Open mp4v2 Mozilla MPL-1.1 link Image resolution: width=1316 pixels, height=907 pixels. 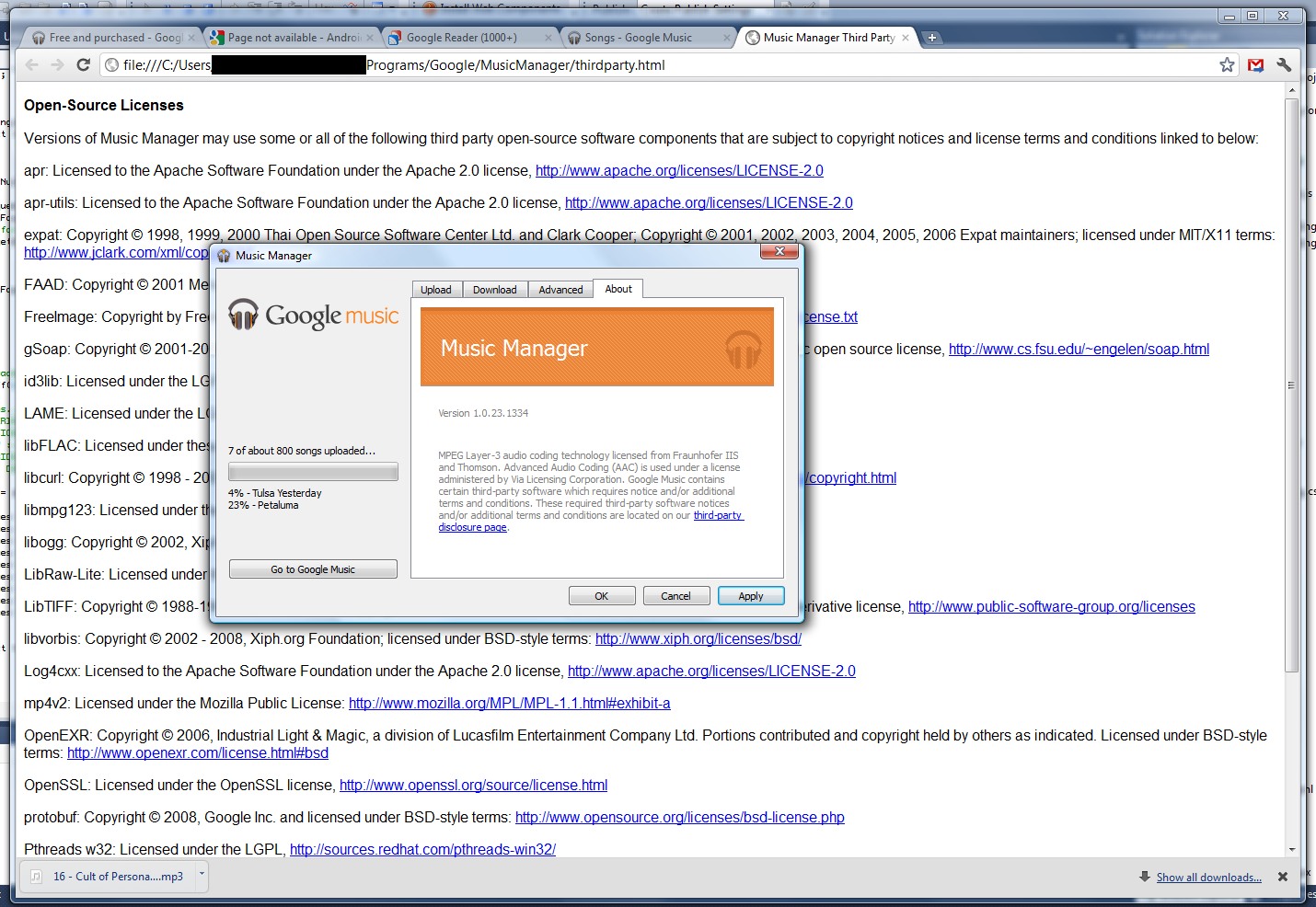[x=510, y=704]
